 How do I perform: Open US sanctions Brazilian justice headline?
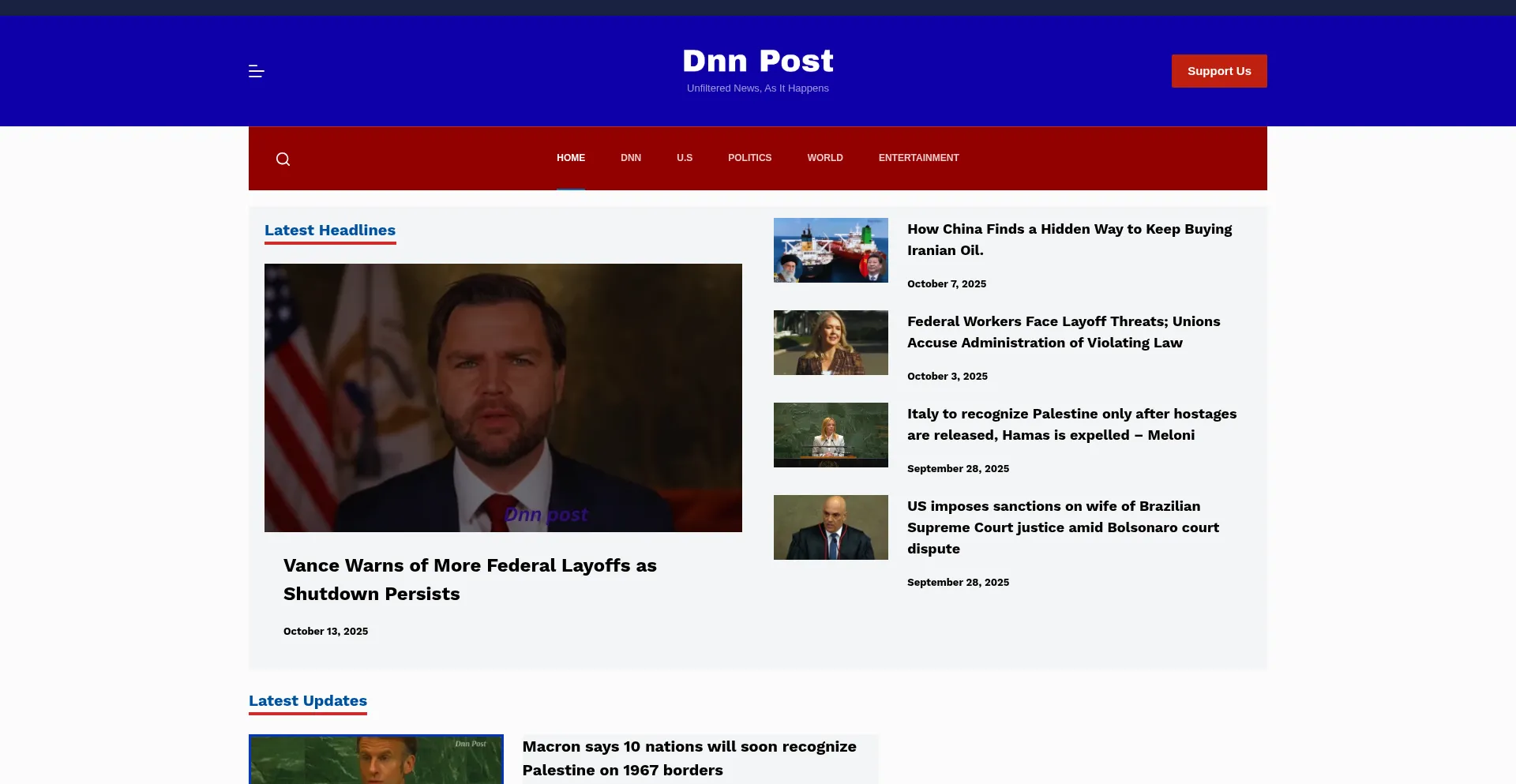1063,527
